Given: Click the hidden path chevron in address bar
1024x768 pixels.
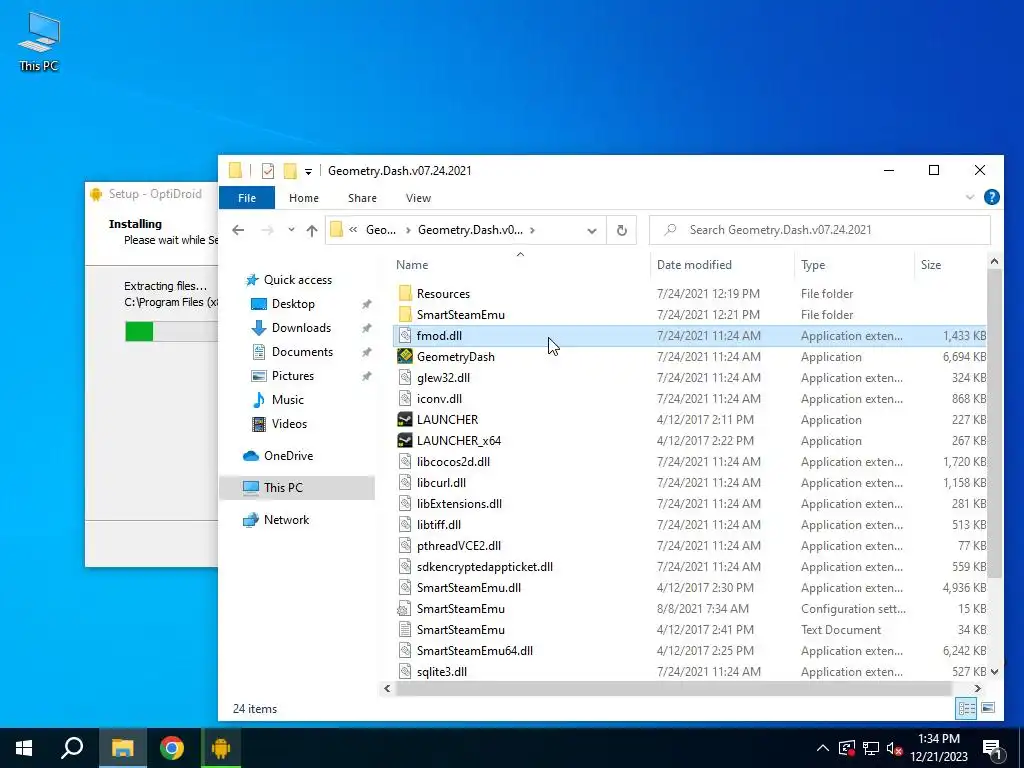Looking at the screenshot, I should click(353, 230).
